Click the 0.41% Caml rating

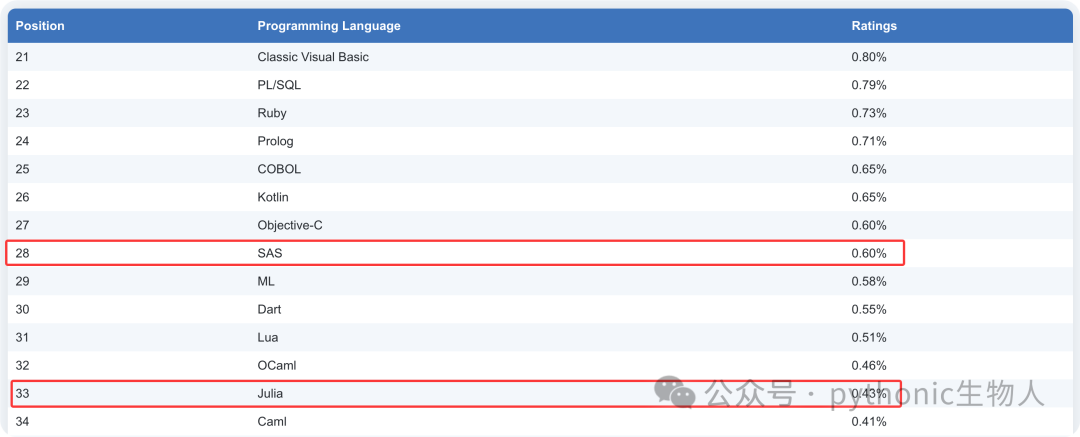pos(869,422)
